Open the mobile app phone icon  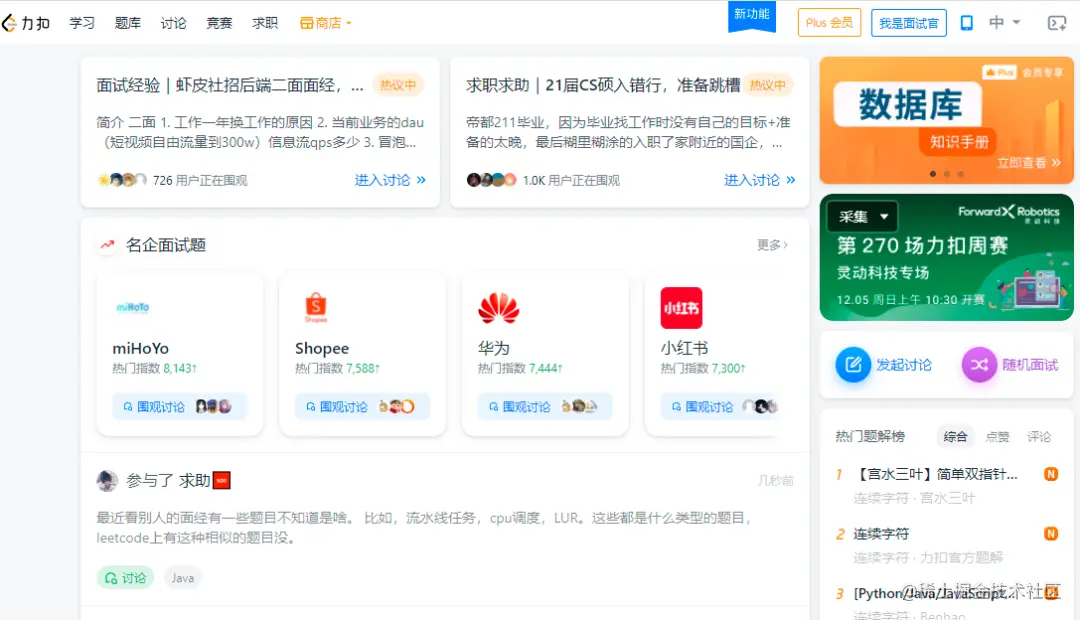tap(966, 22)
